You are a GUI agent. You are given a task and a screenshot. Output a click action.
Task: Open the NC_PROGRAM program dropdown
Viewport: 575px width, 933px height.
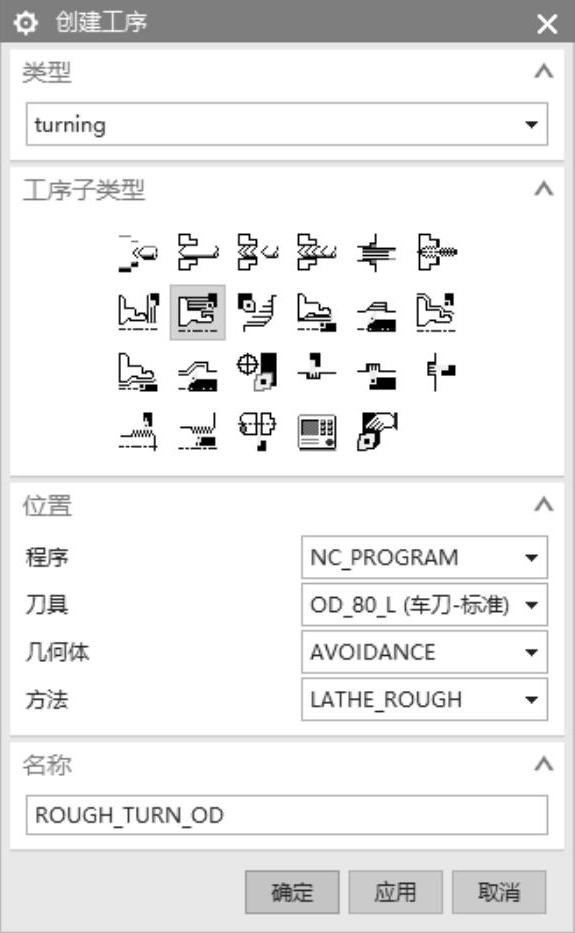(424, 558)
